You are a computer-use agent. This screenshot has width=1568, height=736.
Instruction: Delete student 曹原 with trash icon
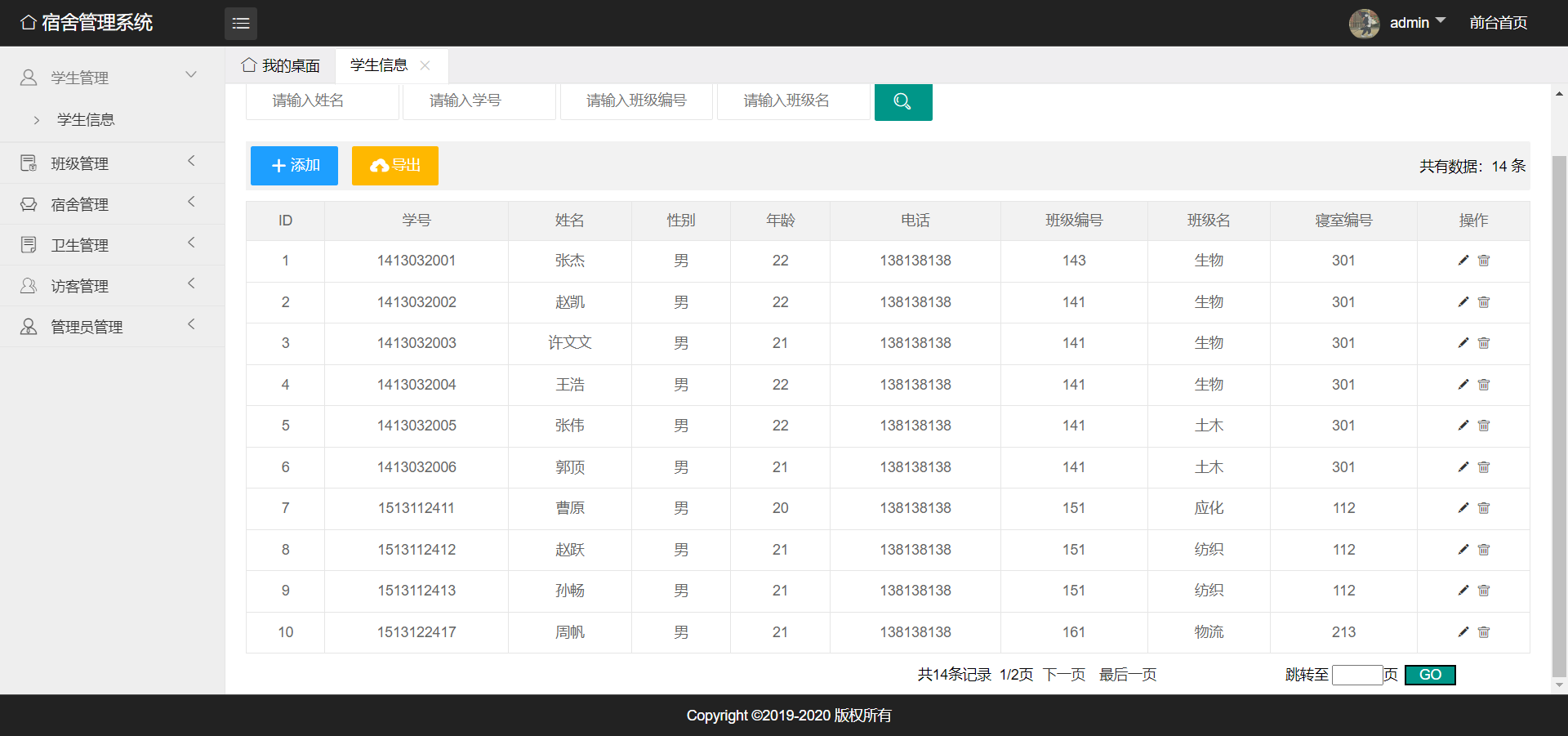click(x=1484, y=508)
